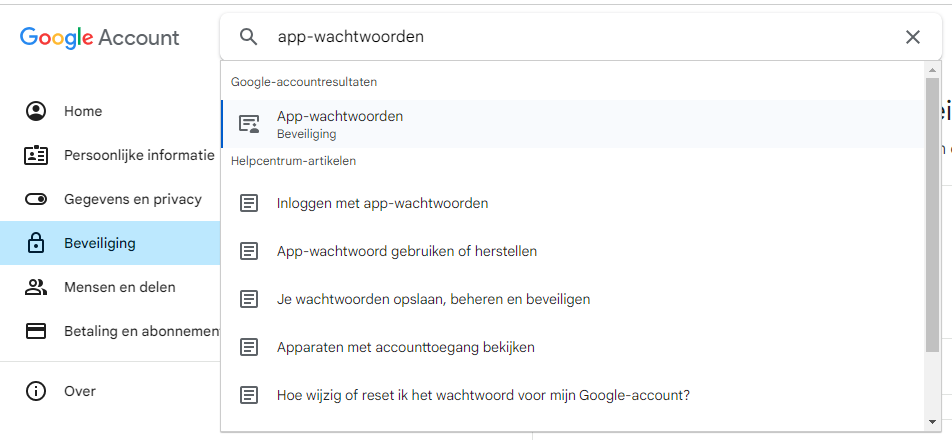Screen dimensions: 952x440
Task: Select Je wachtwoorden opslaan, beheren en beveiligen
Action: [x=433, y=299]
